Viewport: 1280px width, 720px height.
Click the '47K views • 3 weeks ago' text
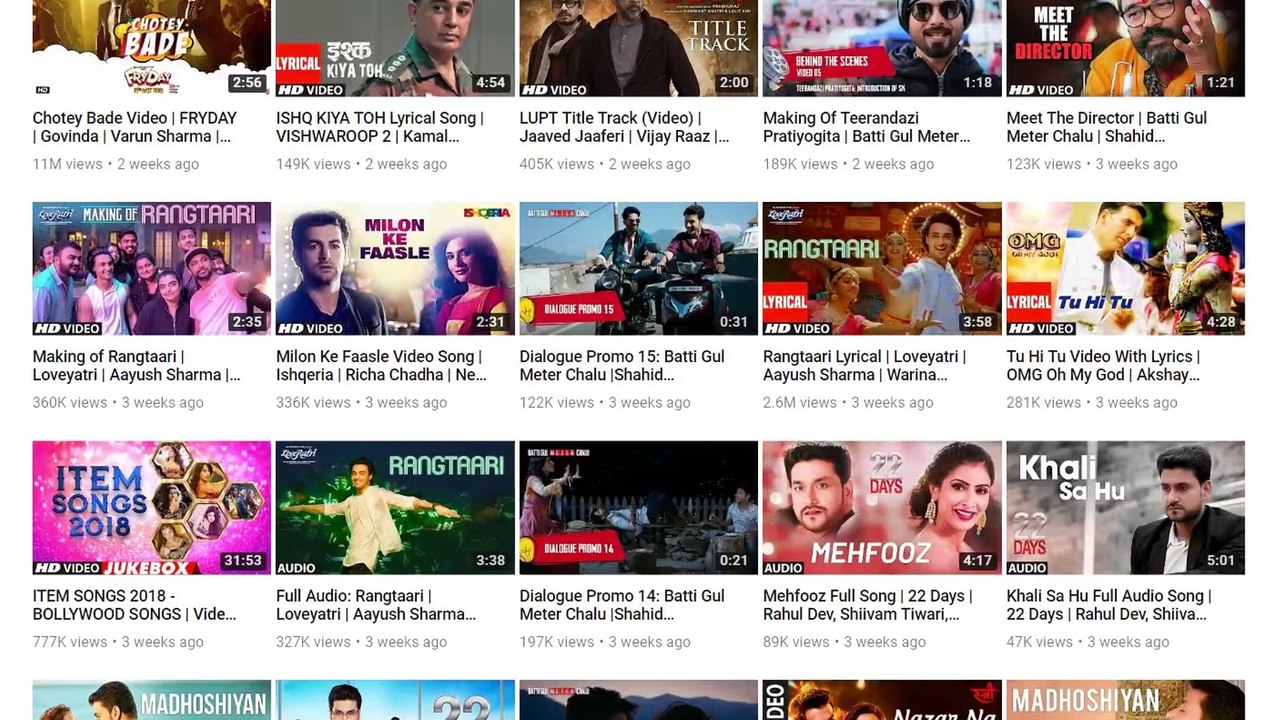tap(1088, 642)
